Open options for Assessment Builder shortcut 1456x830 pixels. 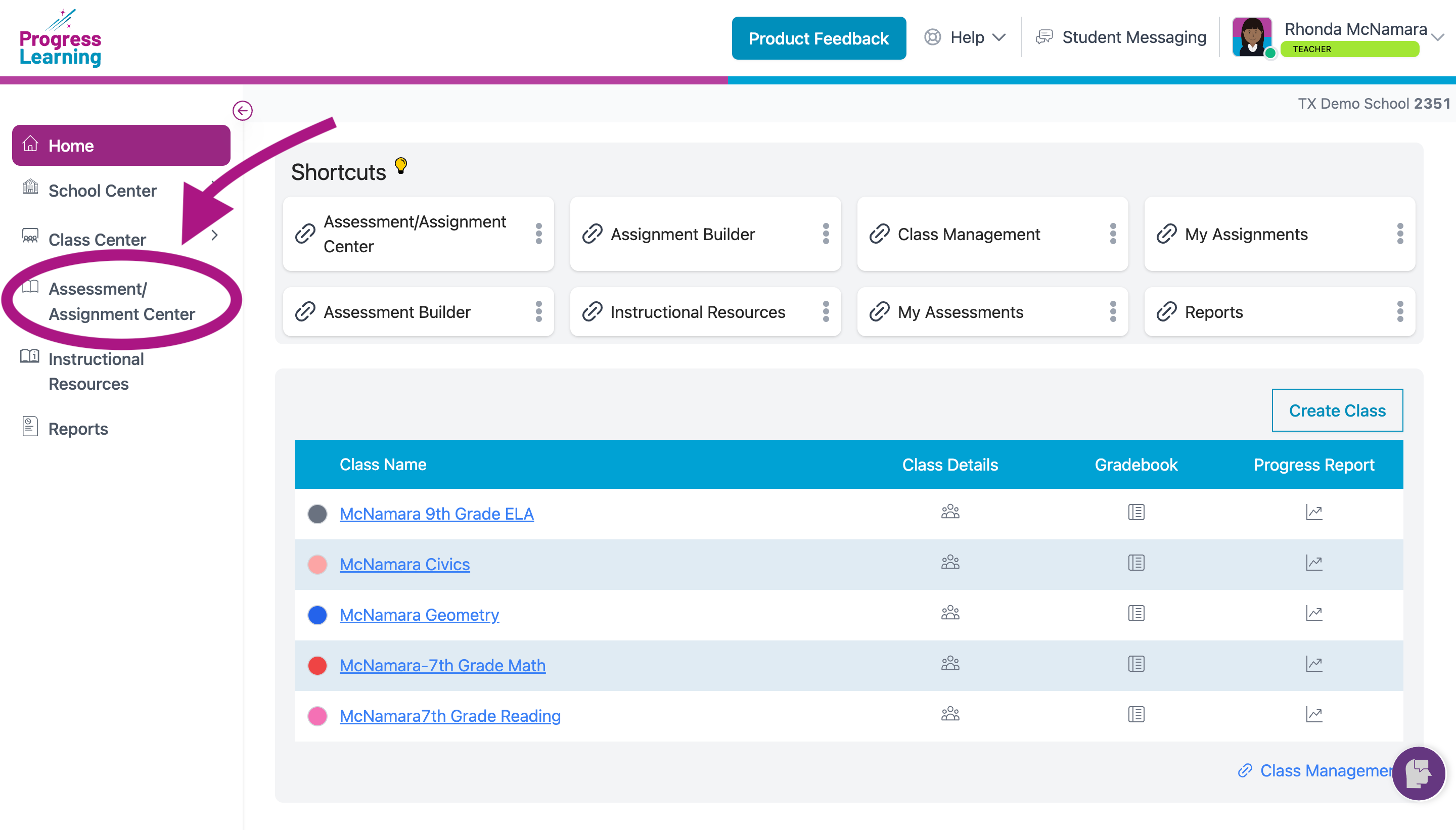(538, 312)
